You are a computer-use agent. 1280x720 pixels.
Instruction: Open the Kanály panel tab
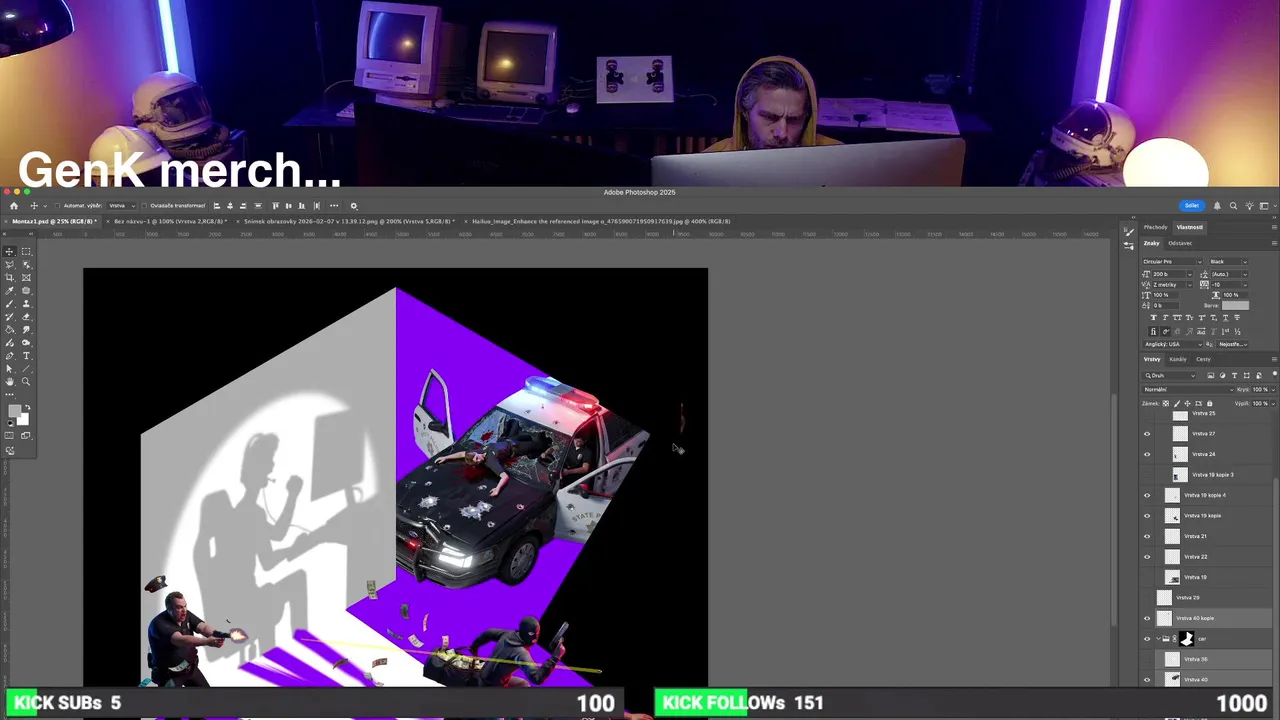(x=1178, y=359)
